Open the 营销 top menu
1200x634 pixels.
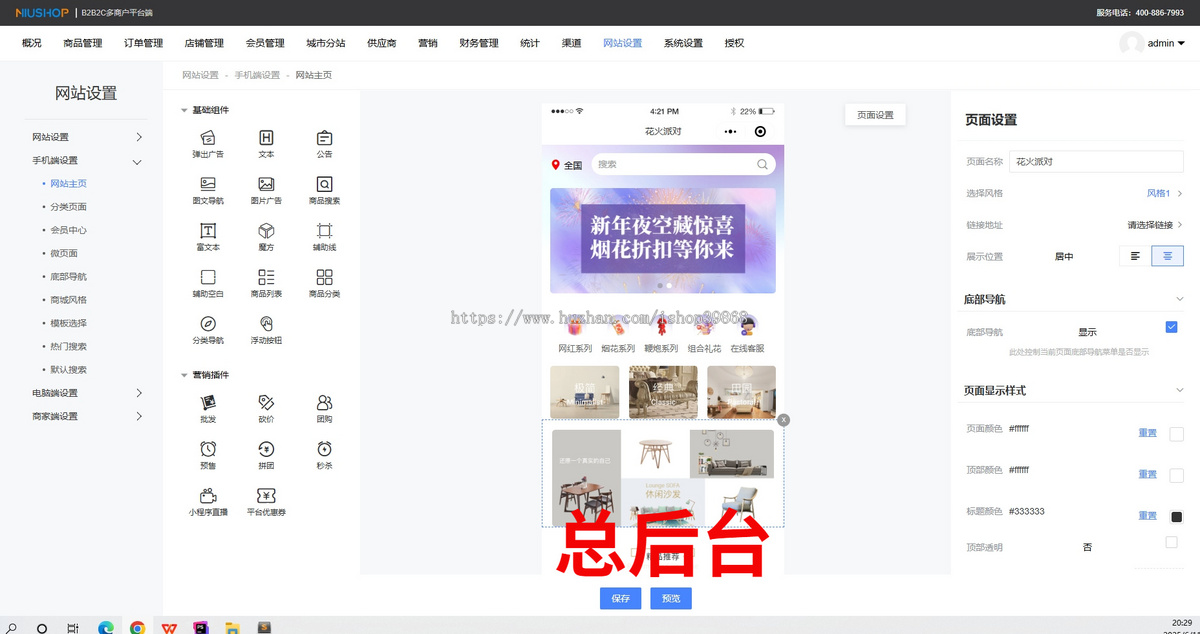428,43
